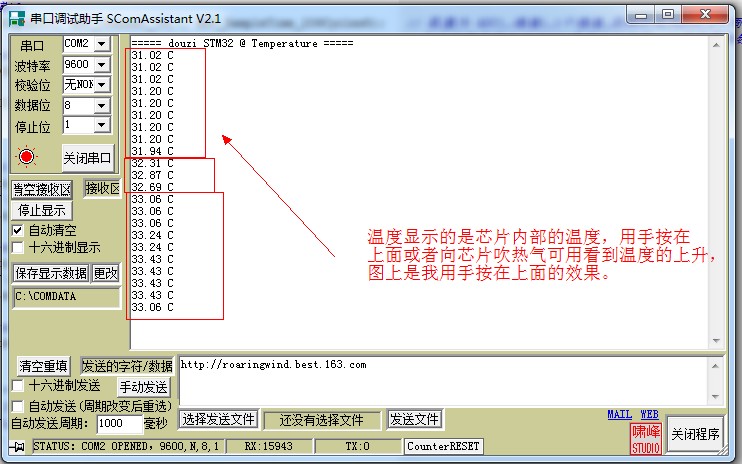The image size is (742, 464).
Task: Open the 波特率 9600 baud rate dropdown
Action: (102, 64)
